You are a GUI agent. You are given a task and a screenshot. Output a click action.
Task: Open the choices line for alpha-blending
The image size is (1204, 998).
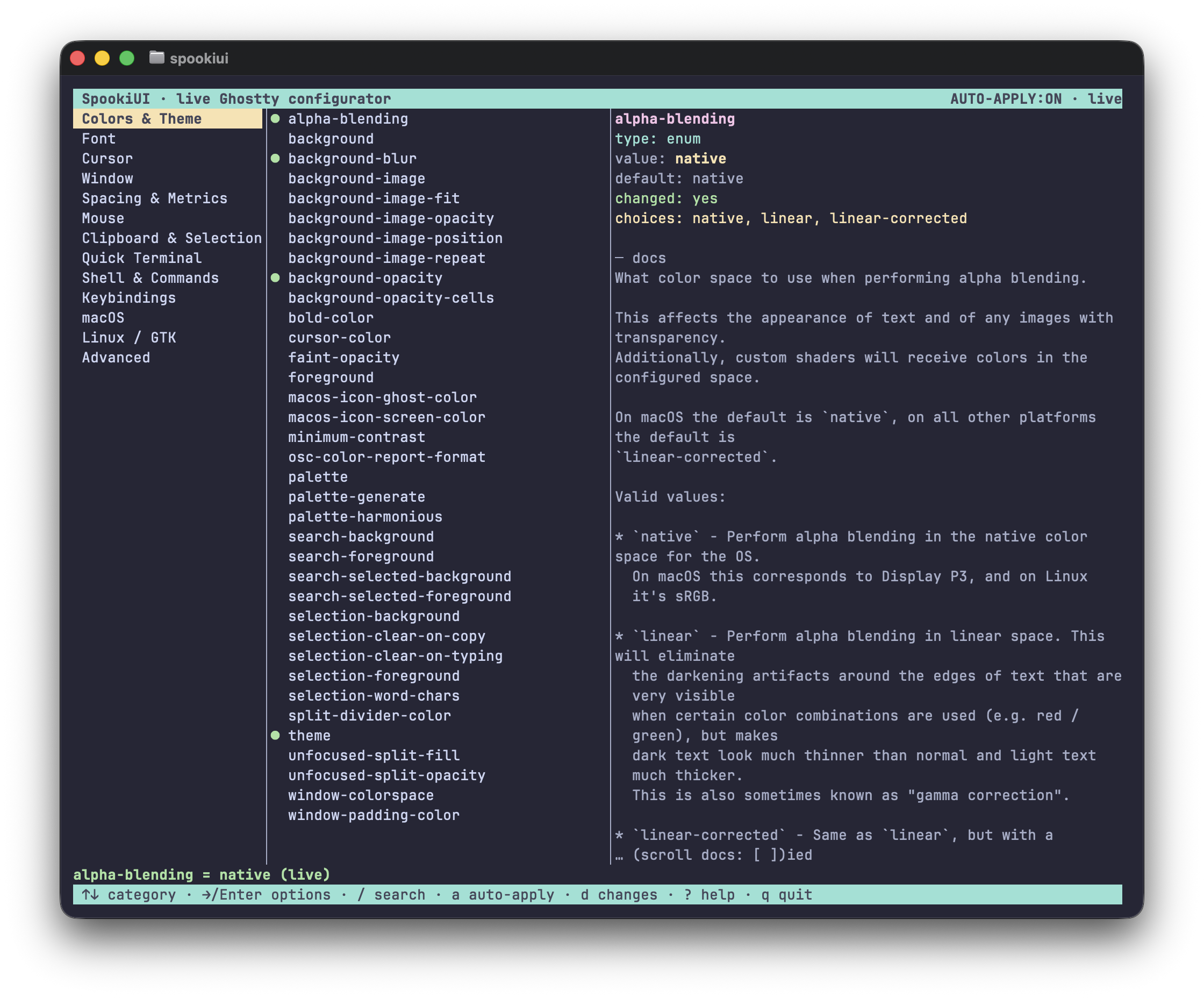[791, 218]
